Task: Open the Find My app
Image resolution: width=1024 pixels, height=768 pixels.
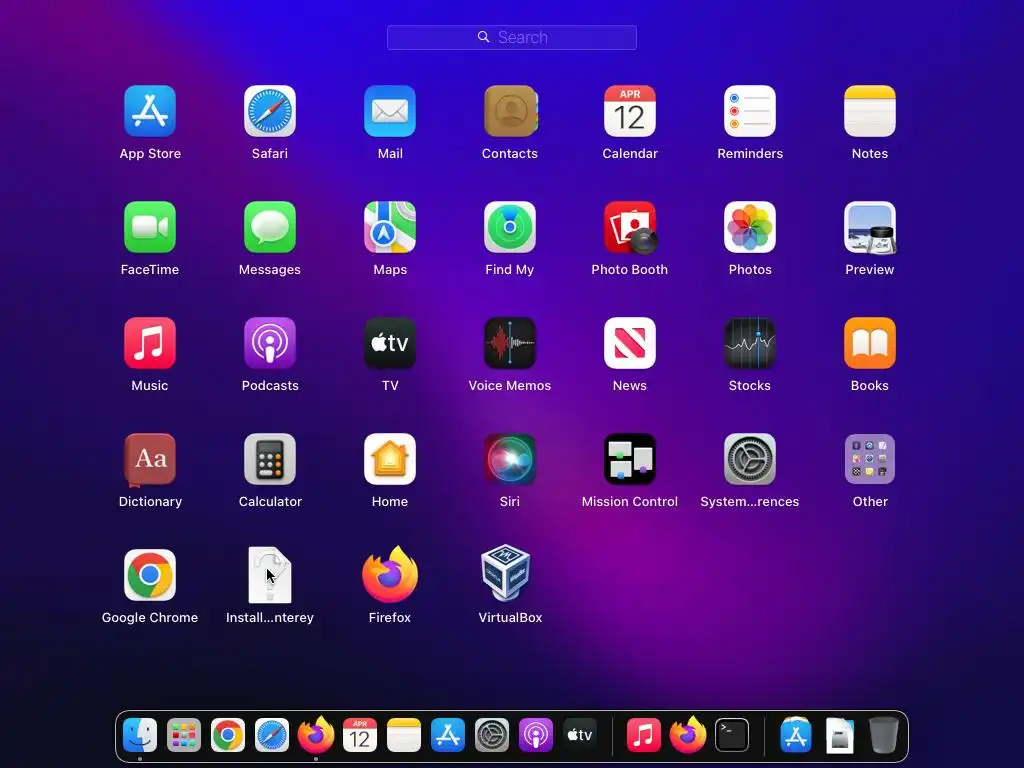Action: coord(510,227)
